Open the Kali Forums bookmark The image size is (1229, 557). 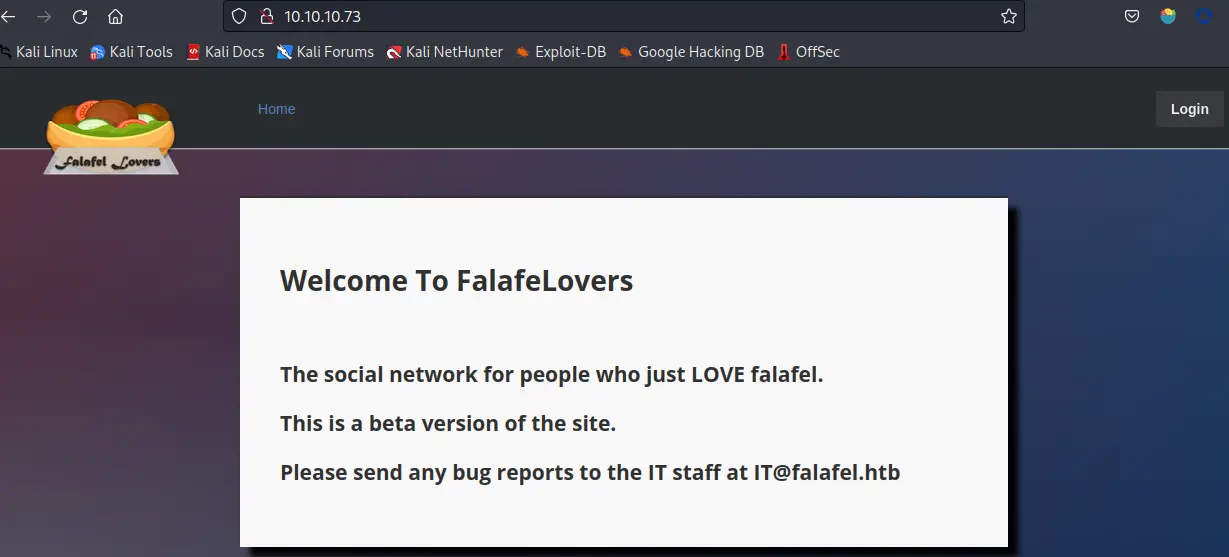pos(325,52)
